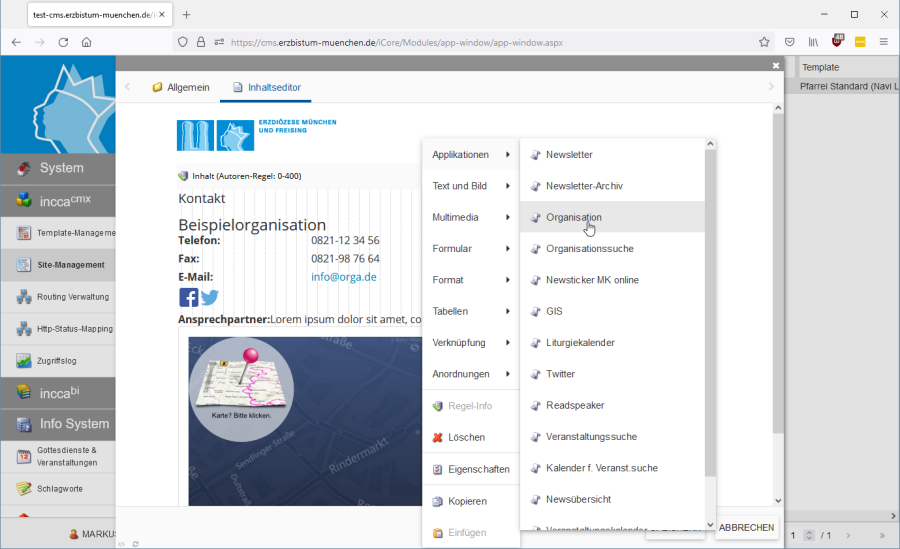
Task: Click the browser address bar
Action: [x=490, y=43]
